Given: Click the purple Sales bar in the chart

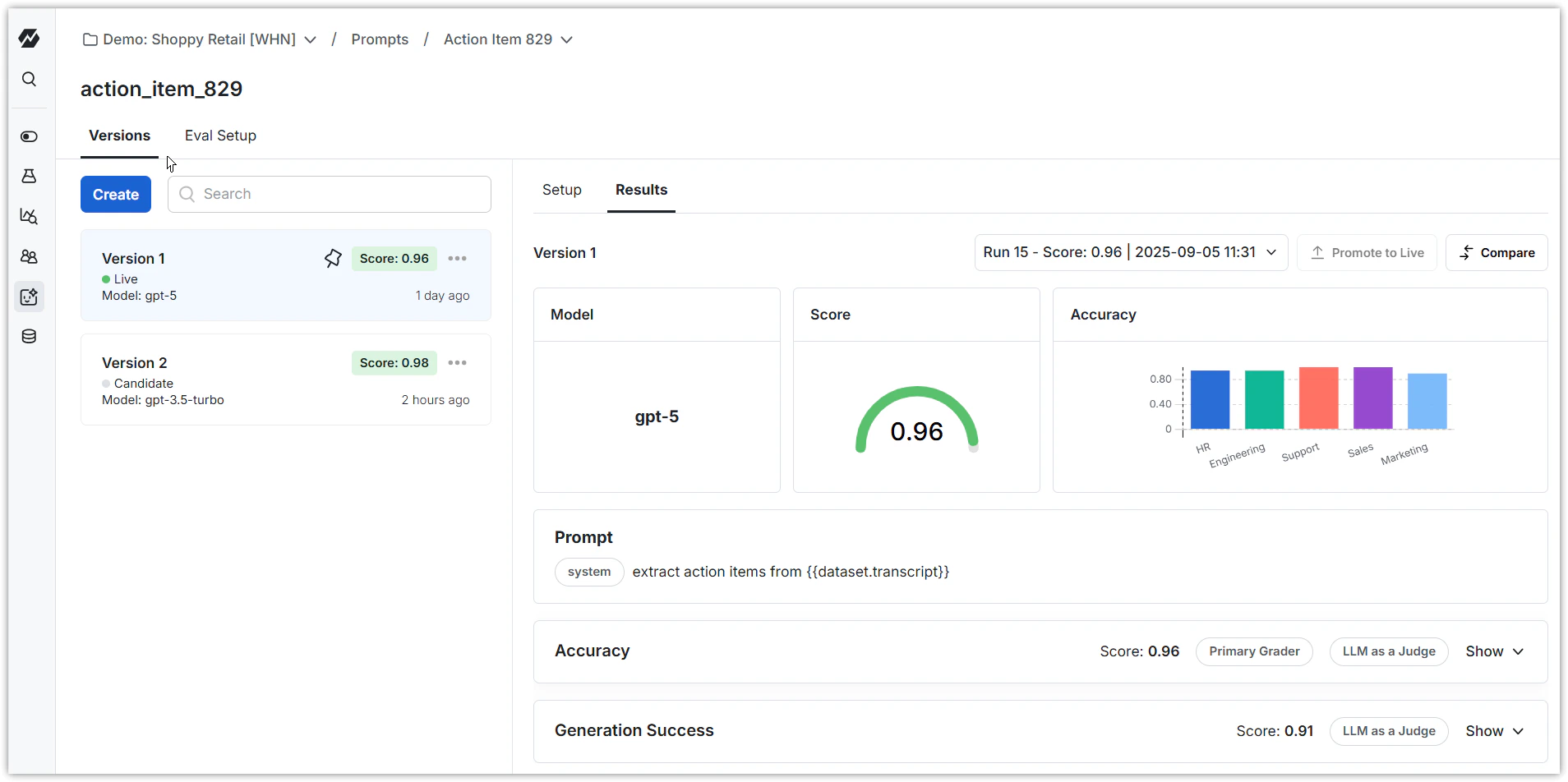Looking at the screenshot, I should 1372,398.
